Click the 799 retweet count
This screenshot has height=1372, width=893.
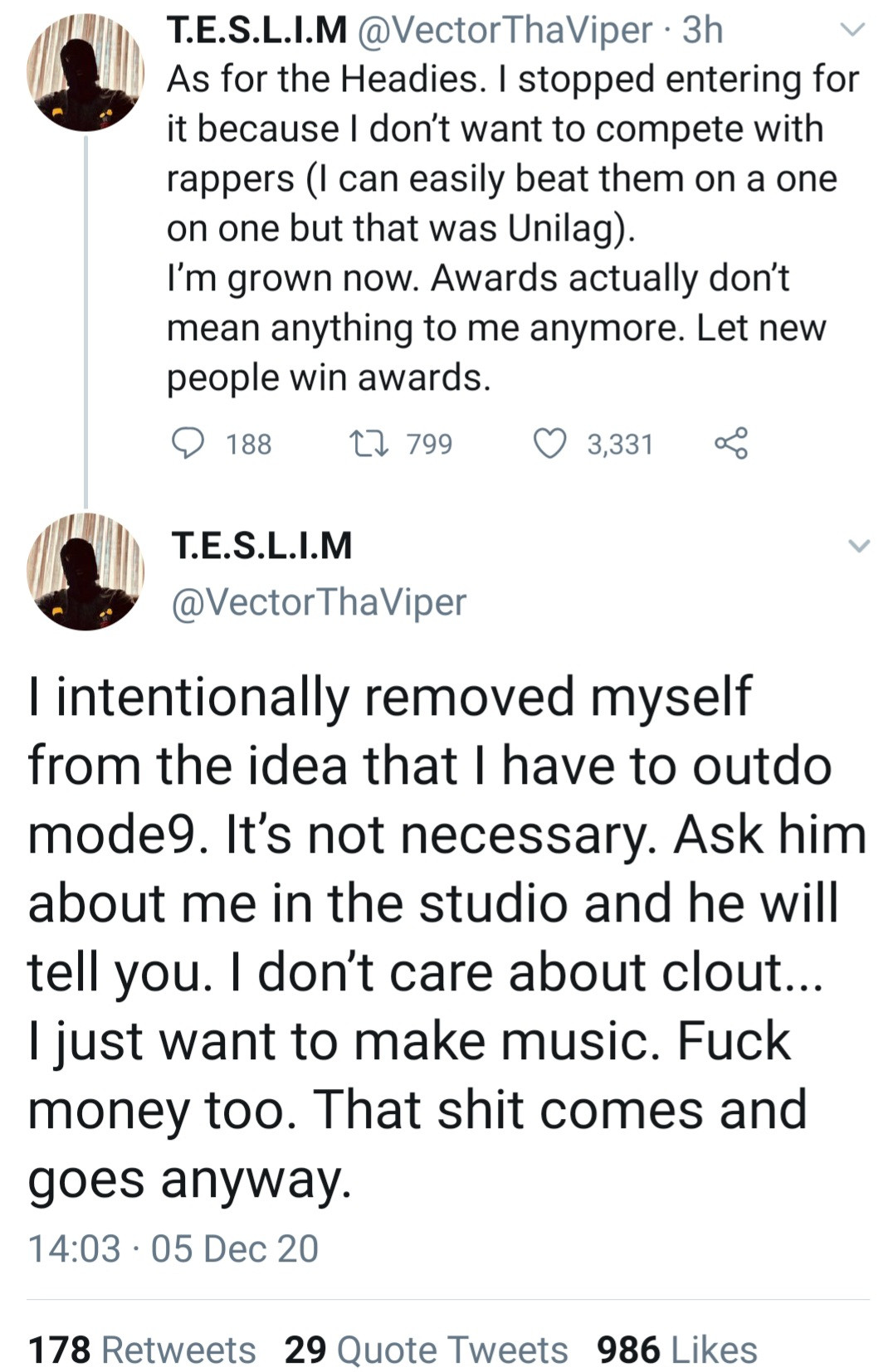[x=430, y=445]
